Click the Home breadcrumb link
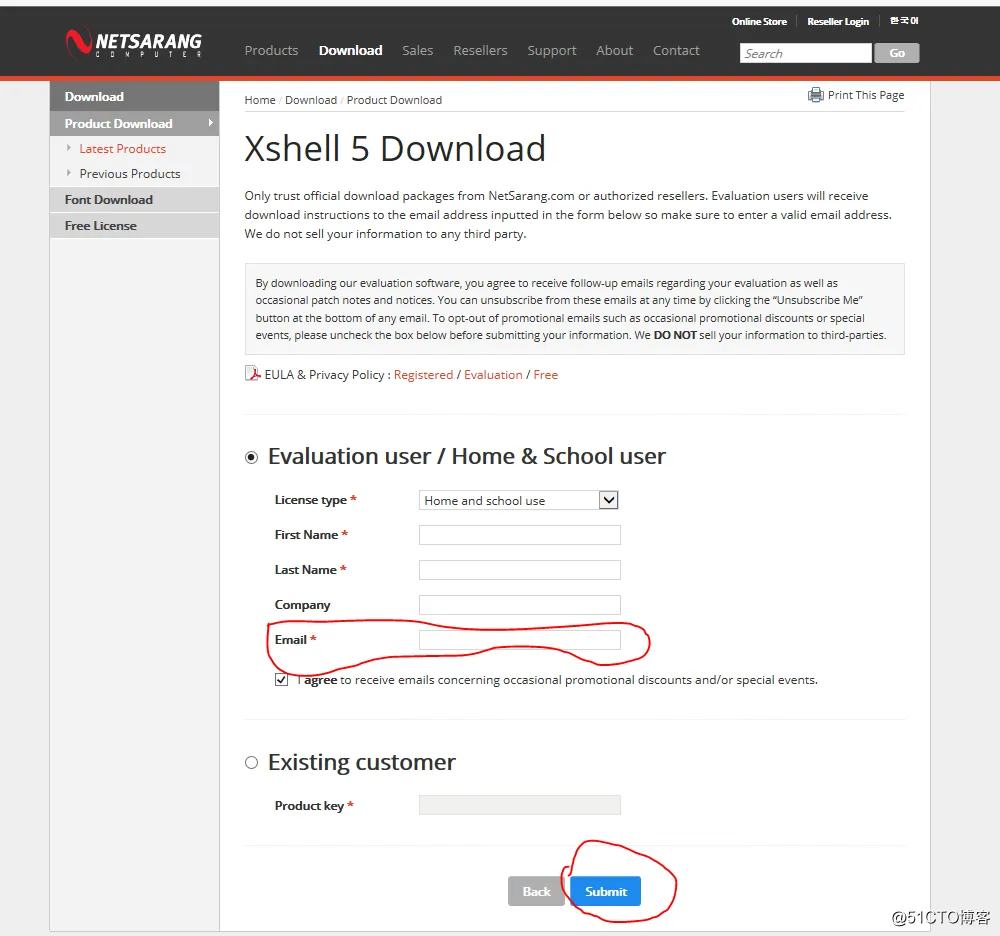The height and width of the screenshot is (936, 1000). 260,100
